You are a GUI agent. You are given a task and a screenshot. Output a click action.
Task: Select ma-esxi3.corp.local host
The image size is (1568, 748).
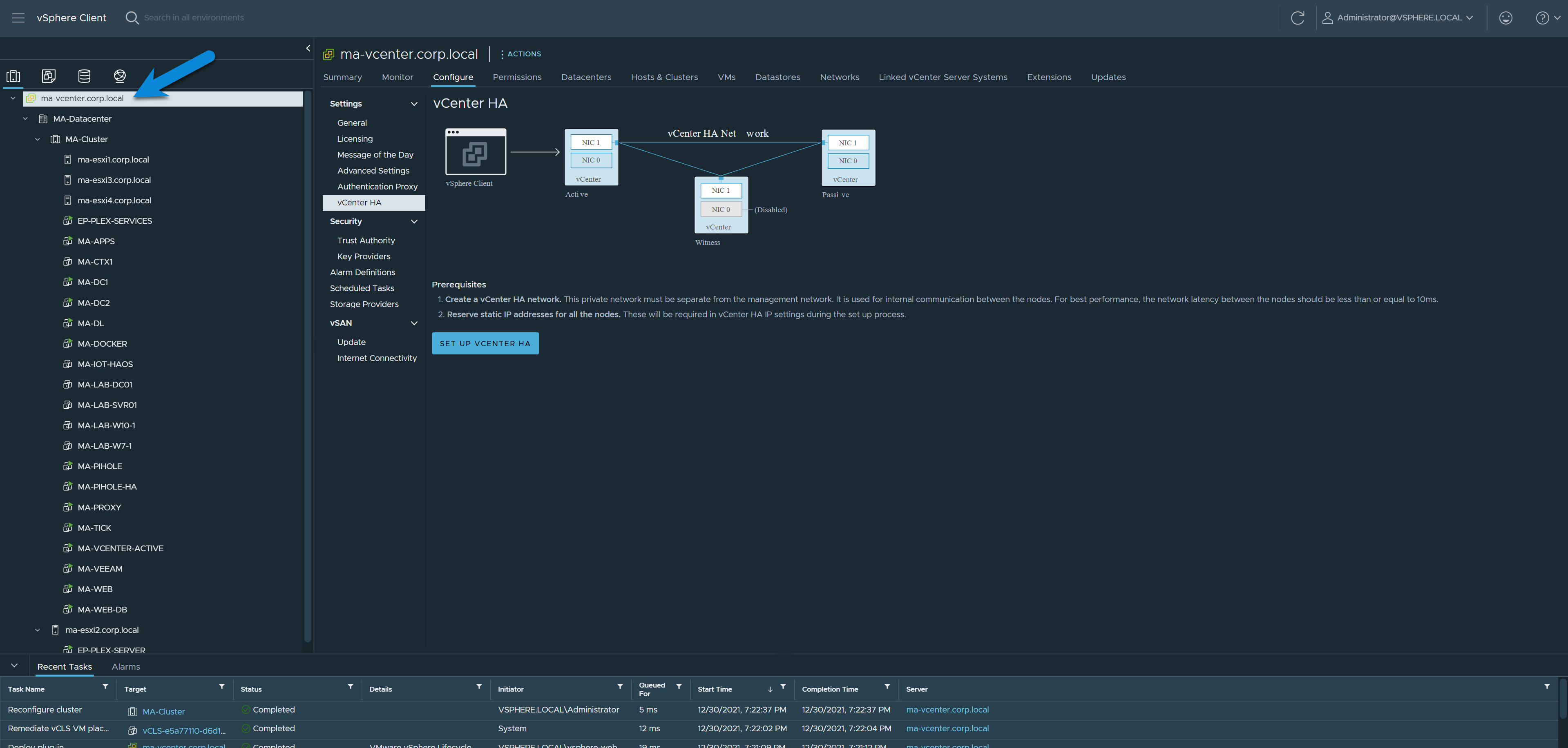(x=114, y=180)
